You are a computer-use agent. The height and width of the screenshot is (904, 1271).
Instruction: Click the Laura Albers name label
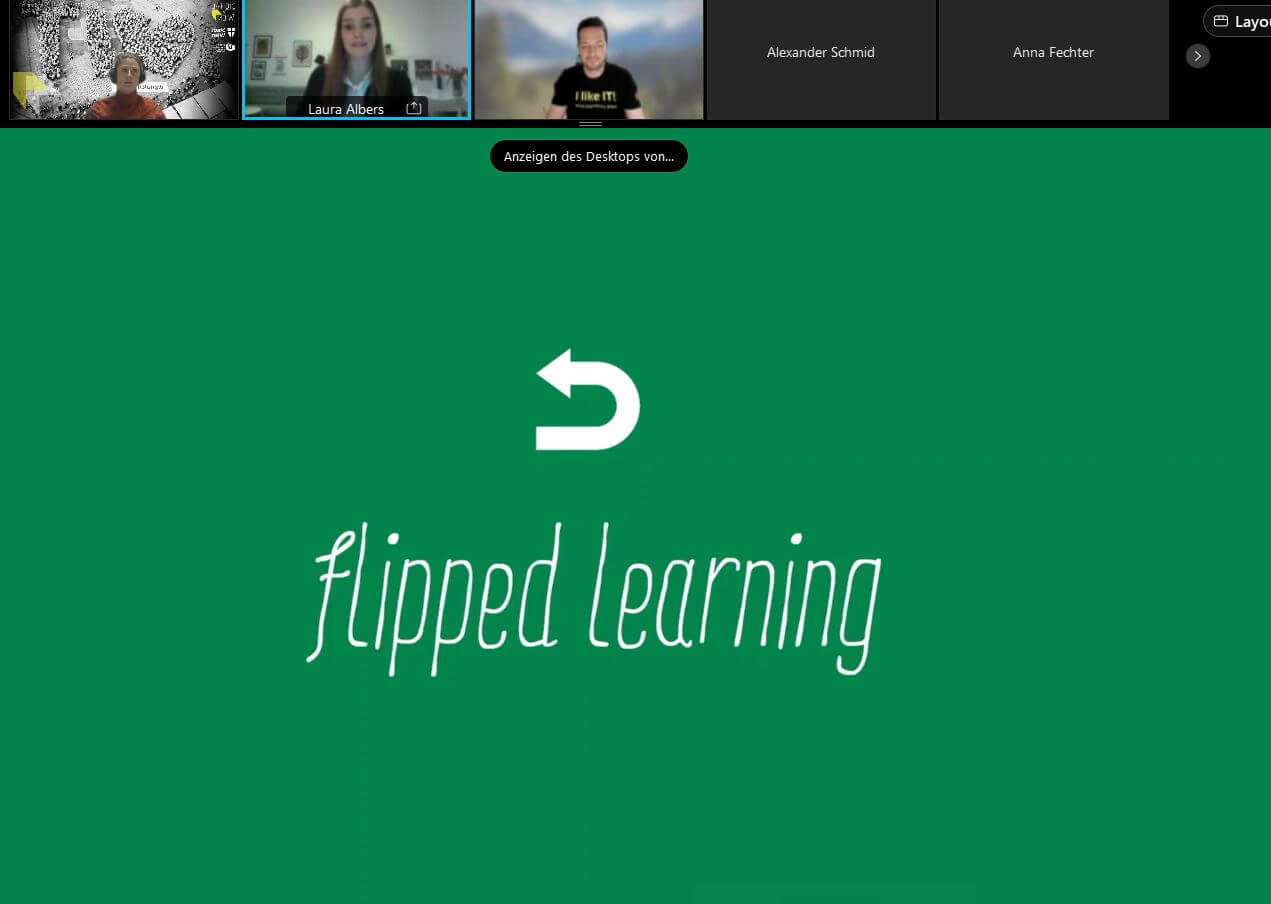[345, 109]
